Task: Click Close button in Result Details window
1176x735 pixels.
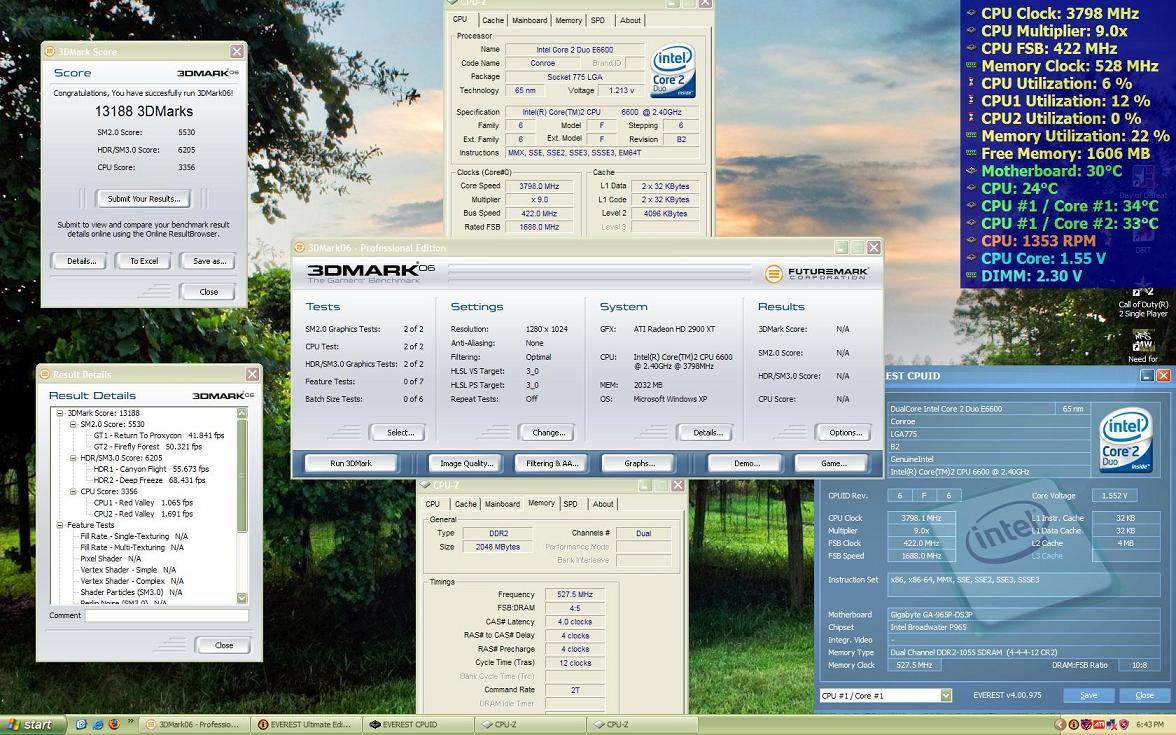Action: coord(224,645)
